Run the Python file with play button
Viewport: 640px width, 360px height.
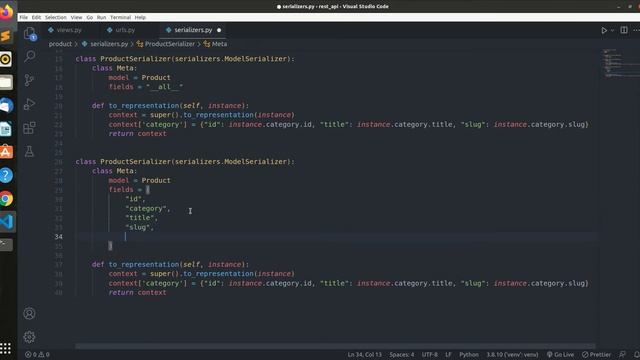604,30
